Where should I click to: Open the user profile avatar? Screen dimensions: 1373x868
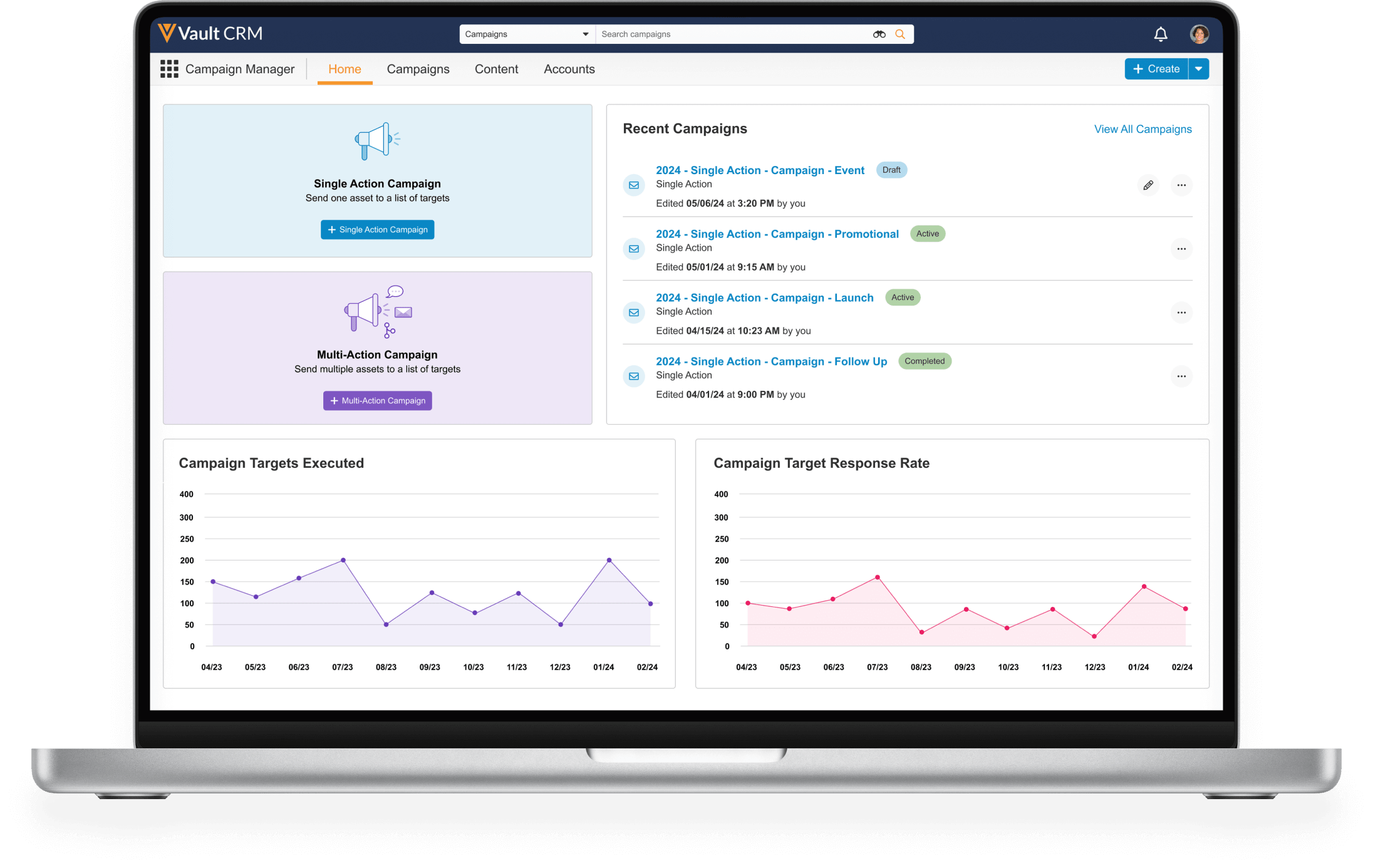pos(1199,34)
